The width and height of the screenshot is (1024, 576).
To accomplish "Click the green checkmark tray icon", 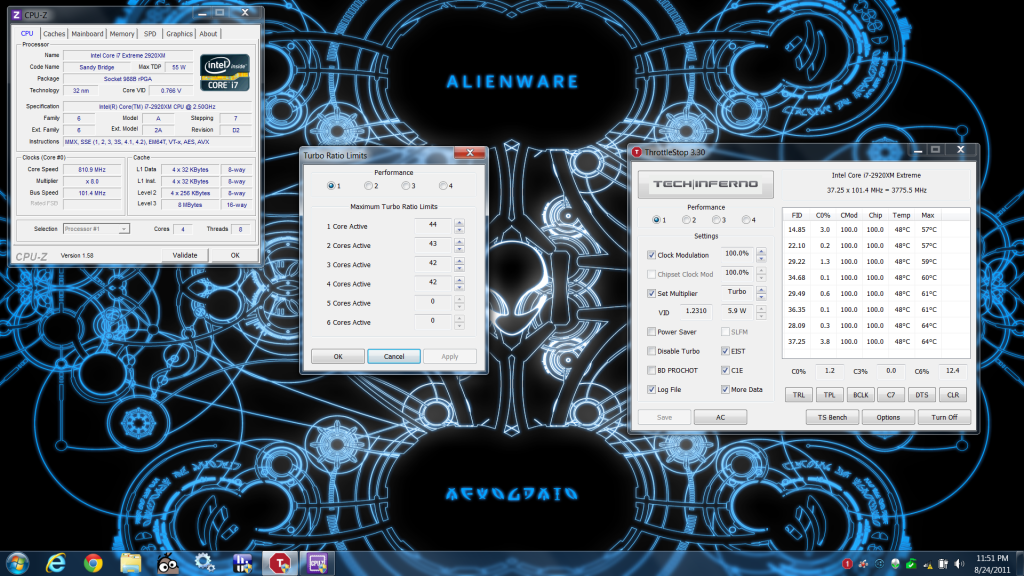I will pos(911,564).
